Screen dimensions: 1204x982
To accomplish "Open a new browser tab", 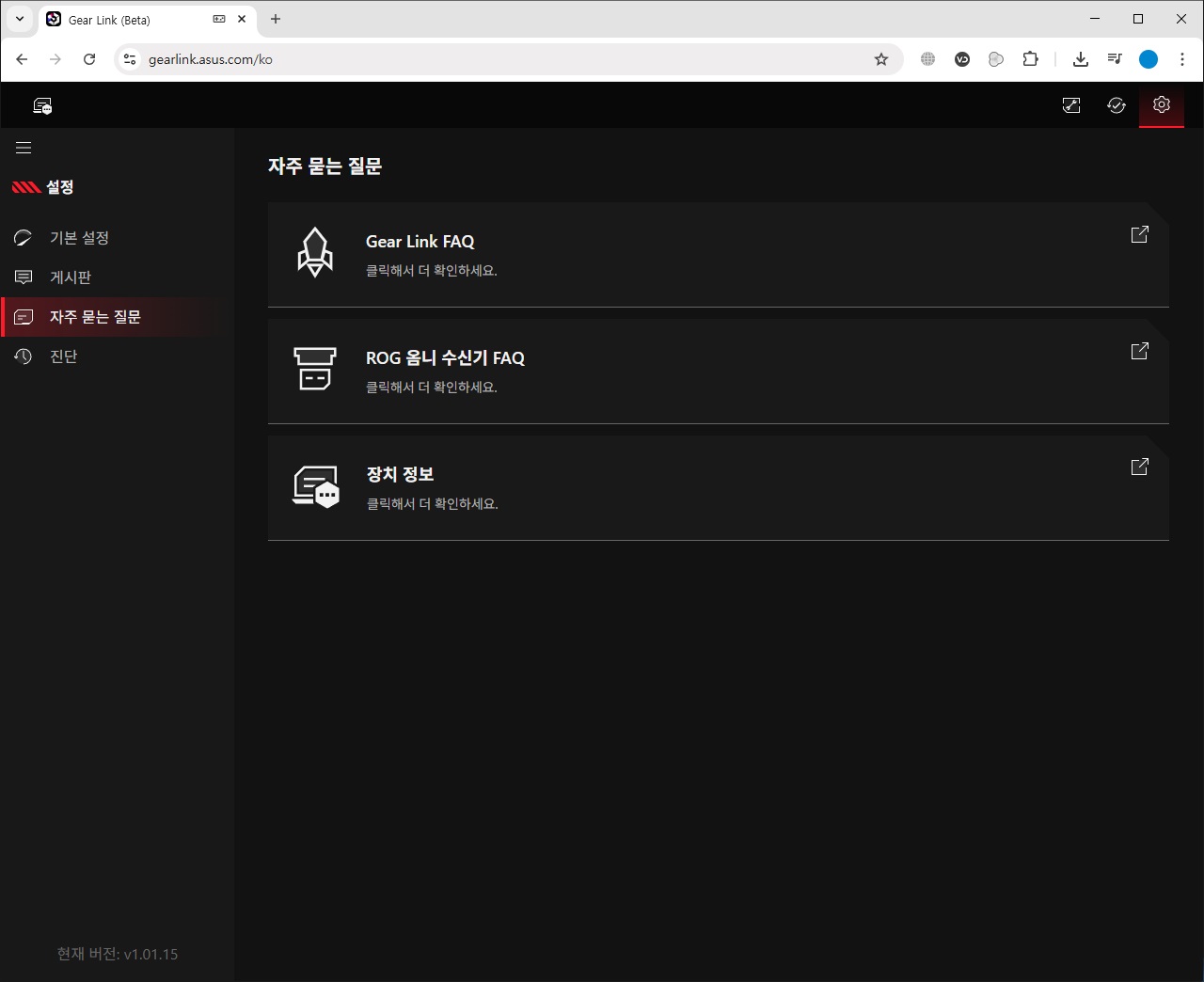I will click(276, 19).
